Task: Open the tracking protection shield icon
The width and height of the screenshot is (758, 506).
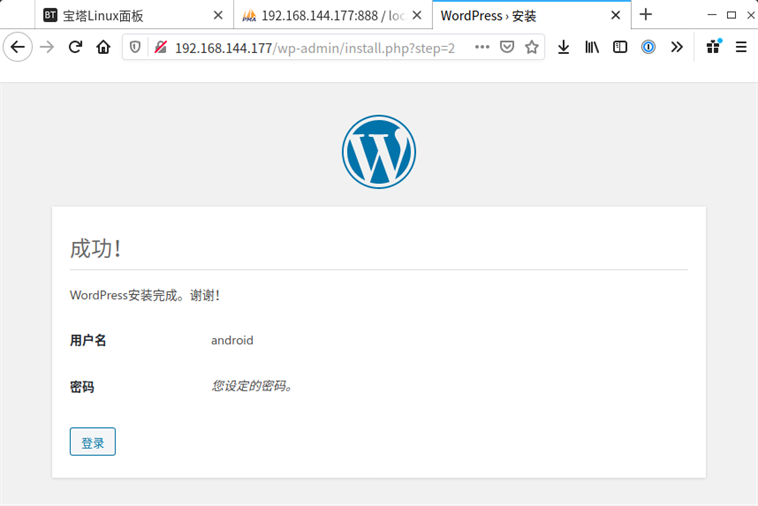Action: coord(137,47)
